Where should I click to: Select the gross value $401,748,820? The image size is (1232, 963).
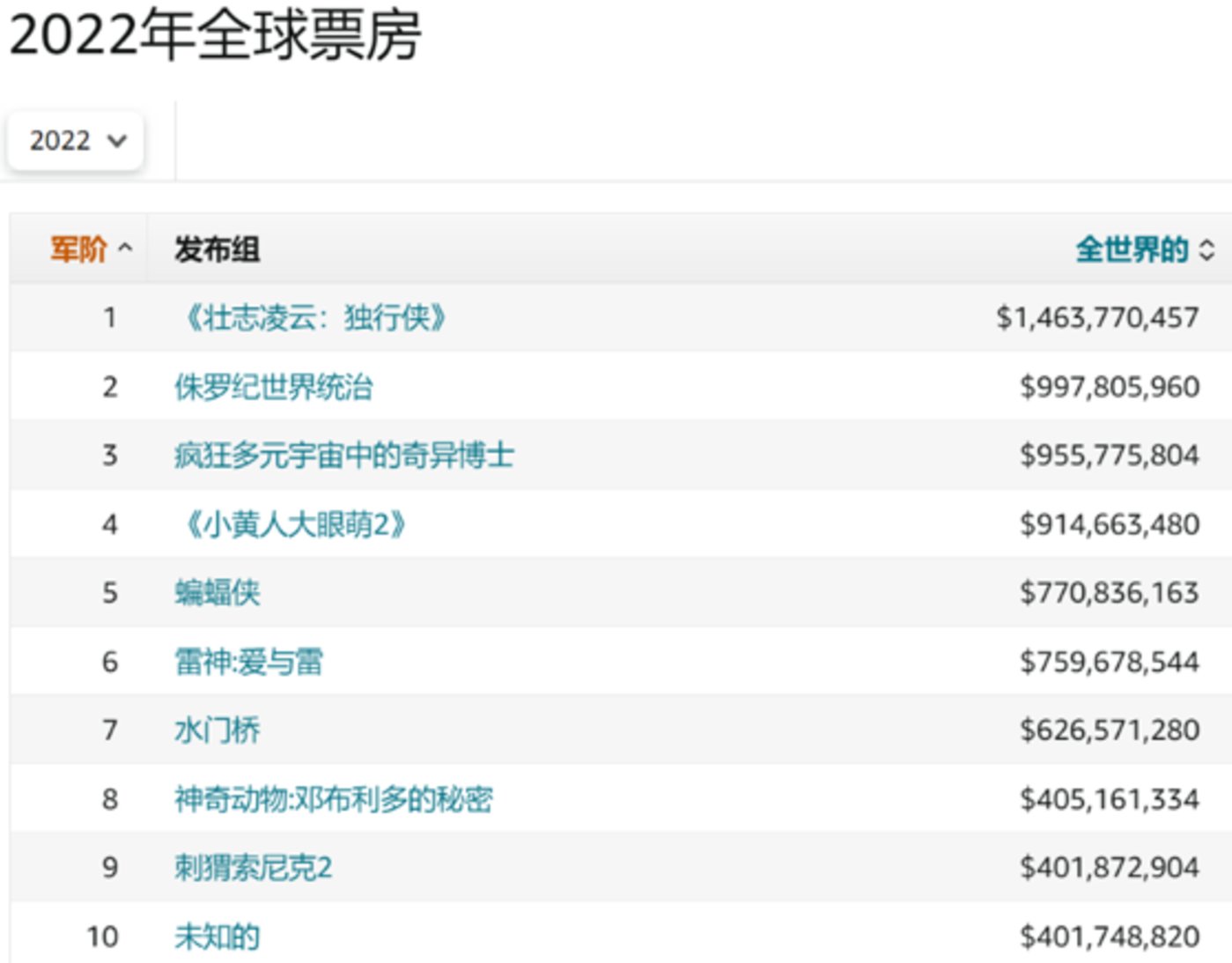point(1110,936)
